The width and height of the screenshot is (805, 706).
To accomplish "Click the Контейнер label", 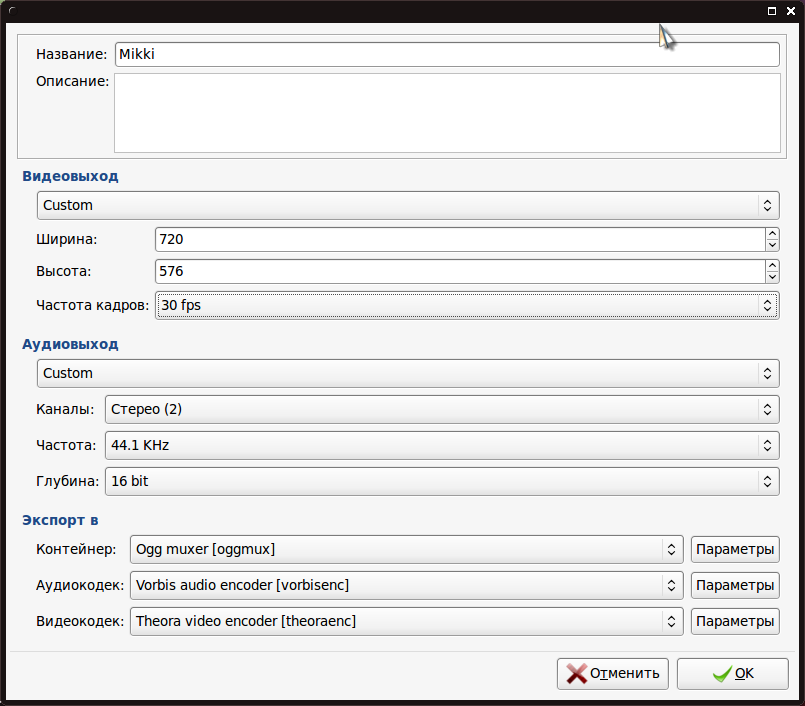I will (x=76, y=549).
